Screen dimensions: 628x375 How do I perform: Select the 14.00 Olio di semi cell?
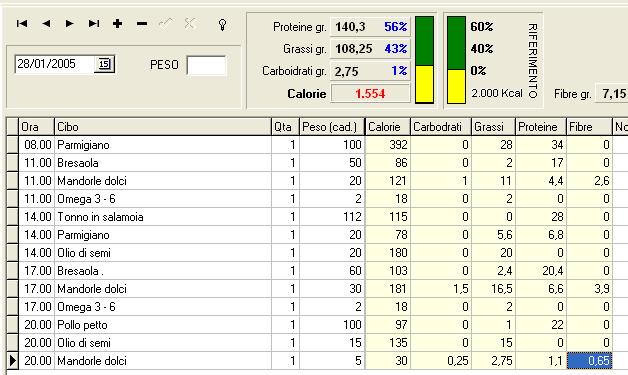point(163,253)
